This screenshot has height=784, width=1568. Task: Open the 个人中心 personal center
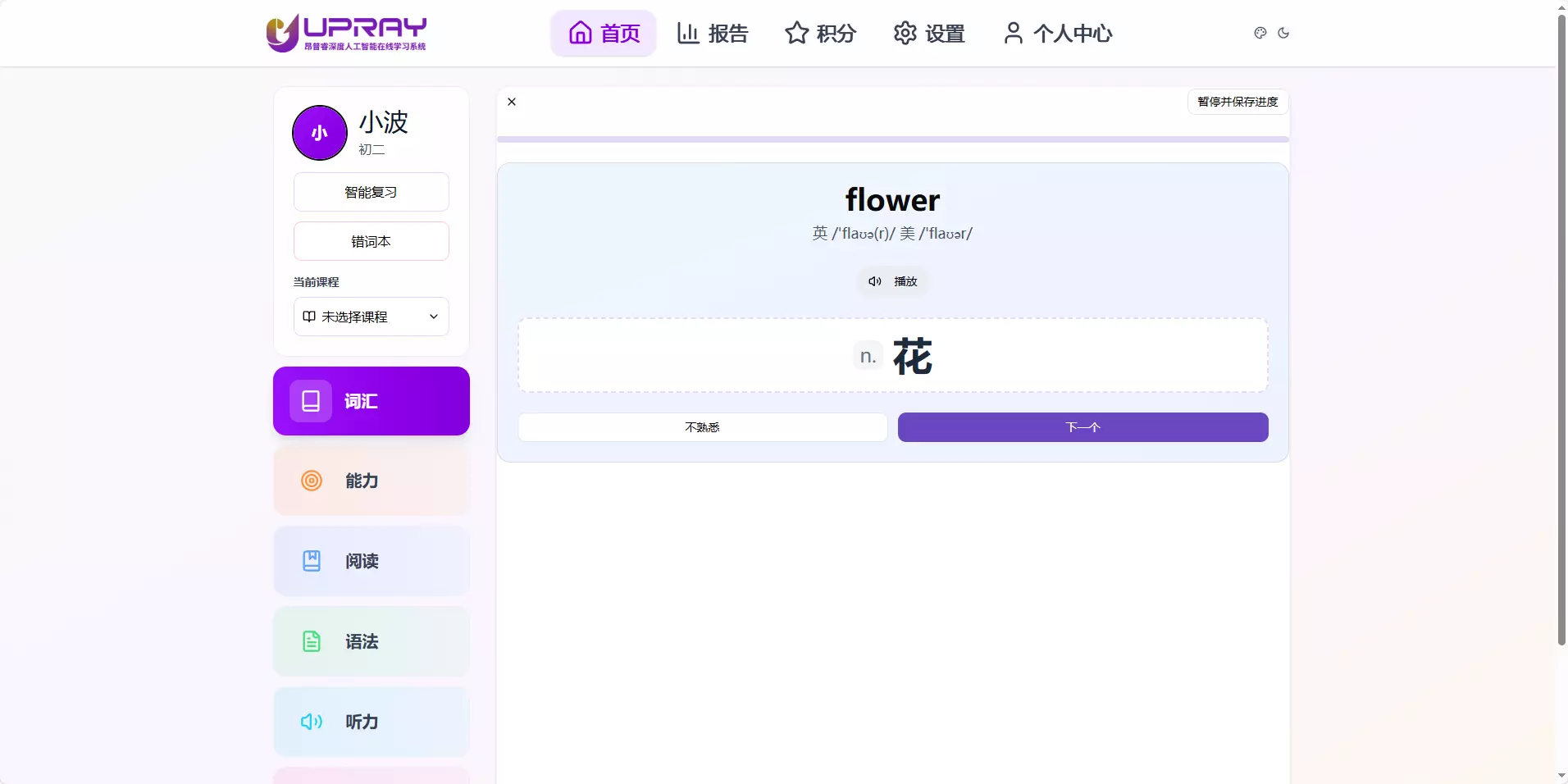coord(1057,34)
